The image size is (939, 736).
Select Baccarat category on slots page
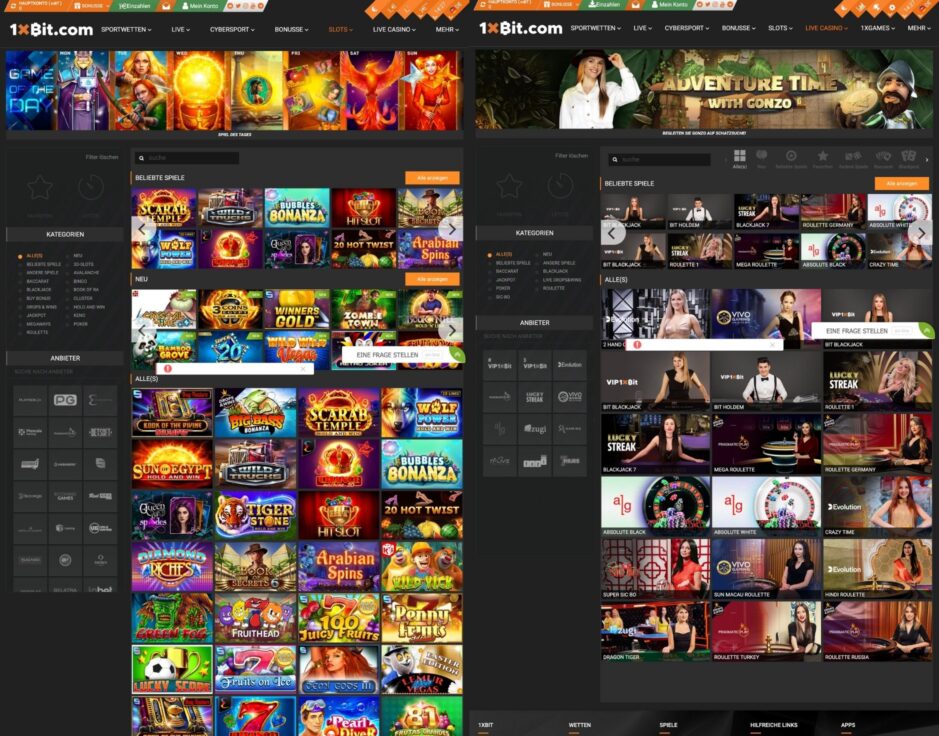click(x=38, y=281)
